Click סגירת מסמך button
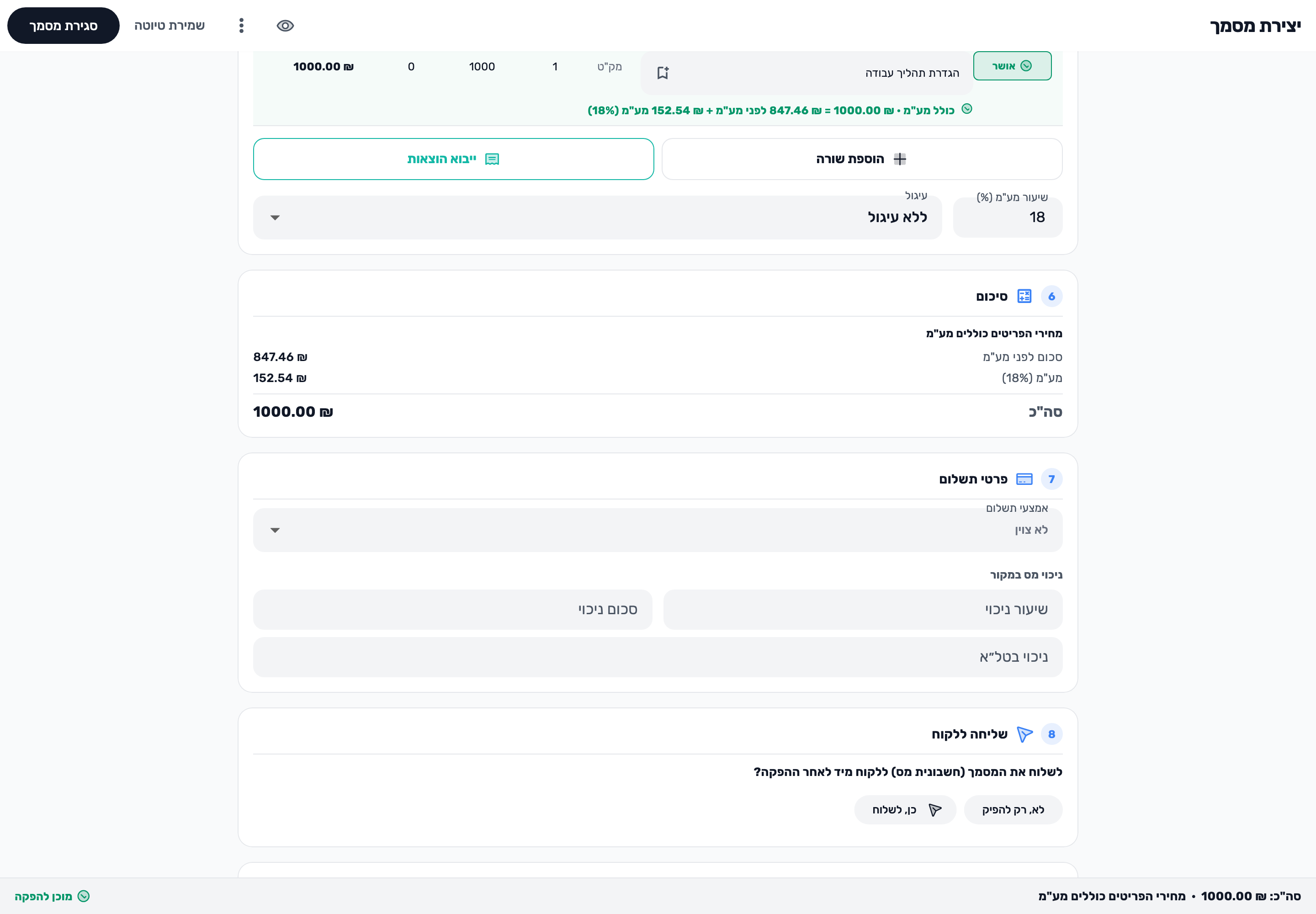Image resolution: width=1316 pixels, height=914 pixels. [64, 26]
